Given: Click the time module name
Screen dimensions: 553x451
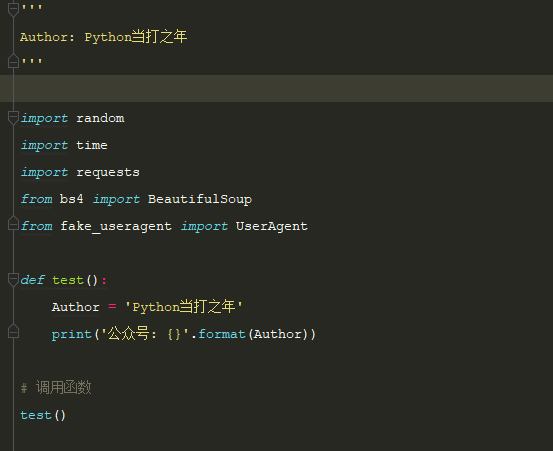Looking at the screenshot, I should coord(92,145).
